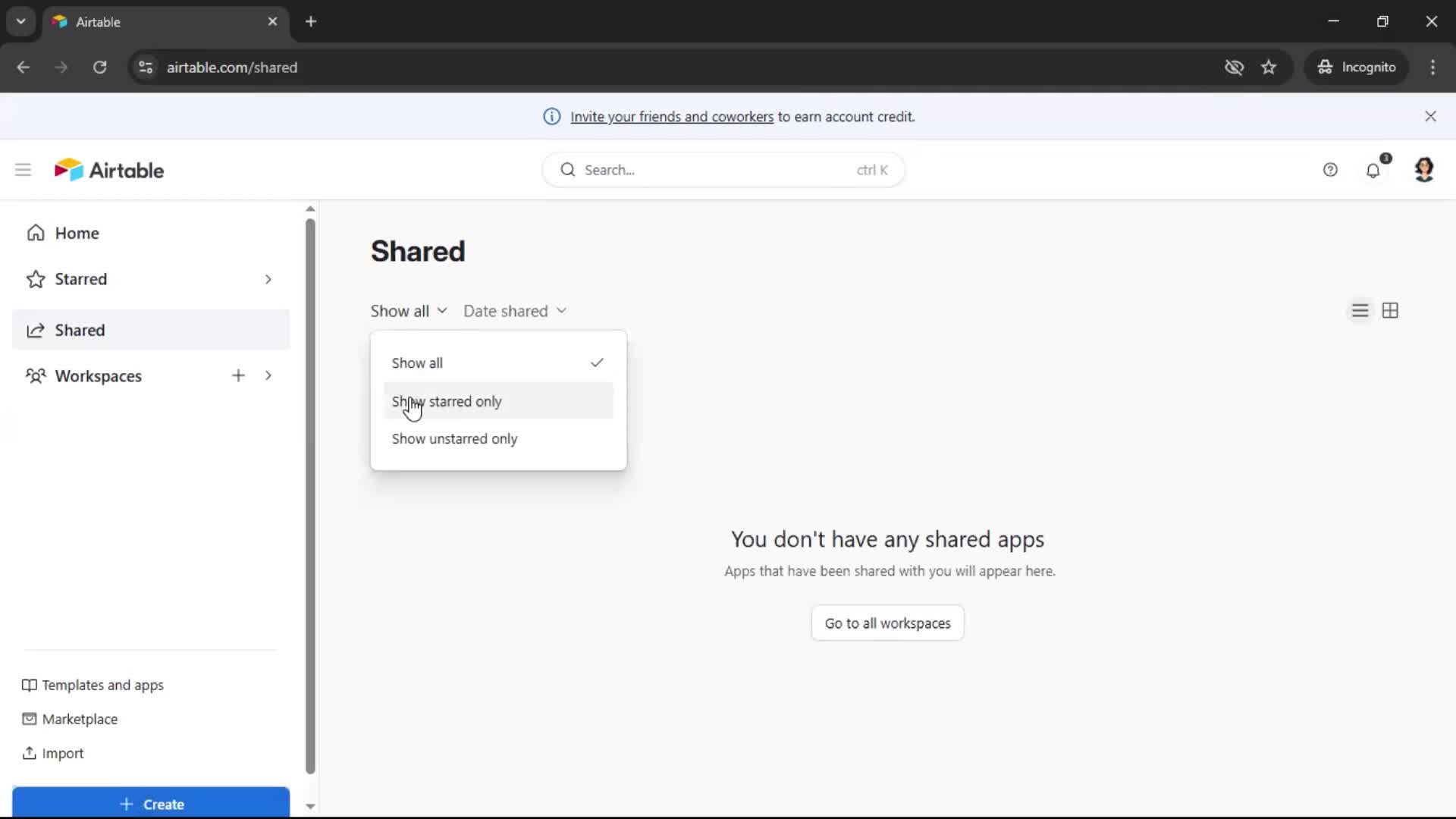Click the blue Create button
The image size is (1456, 819).
tap(151, 802)
